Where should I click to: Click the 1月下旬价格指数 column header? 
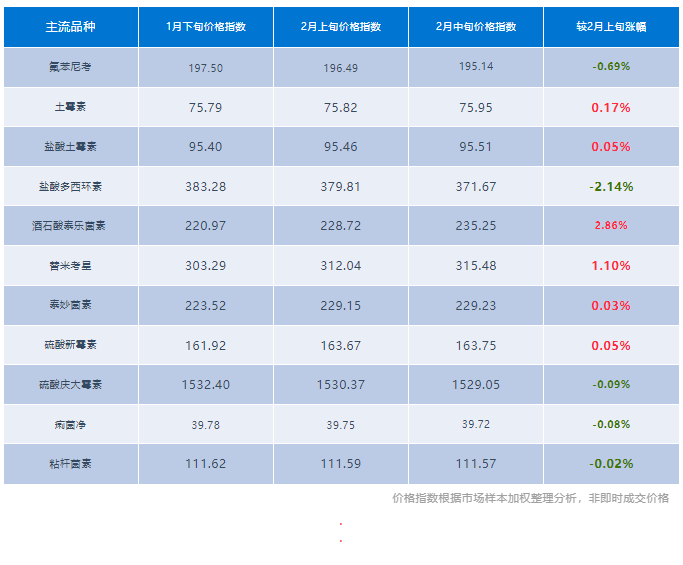(x=206, y=27)
